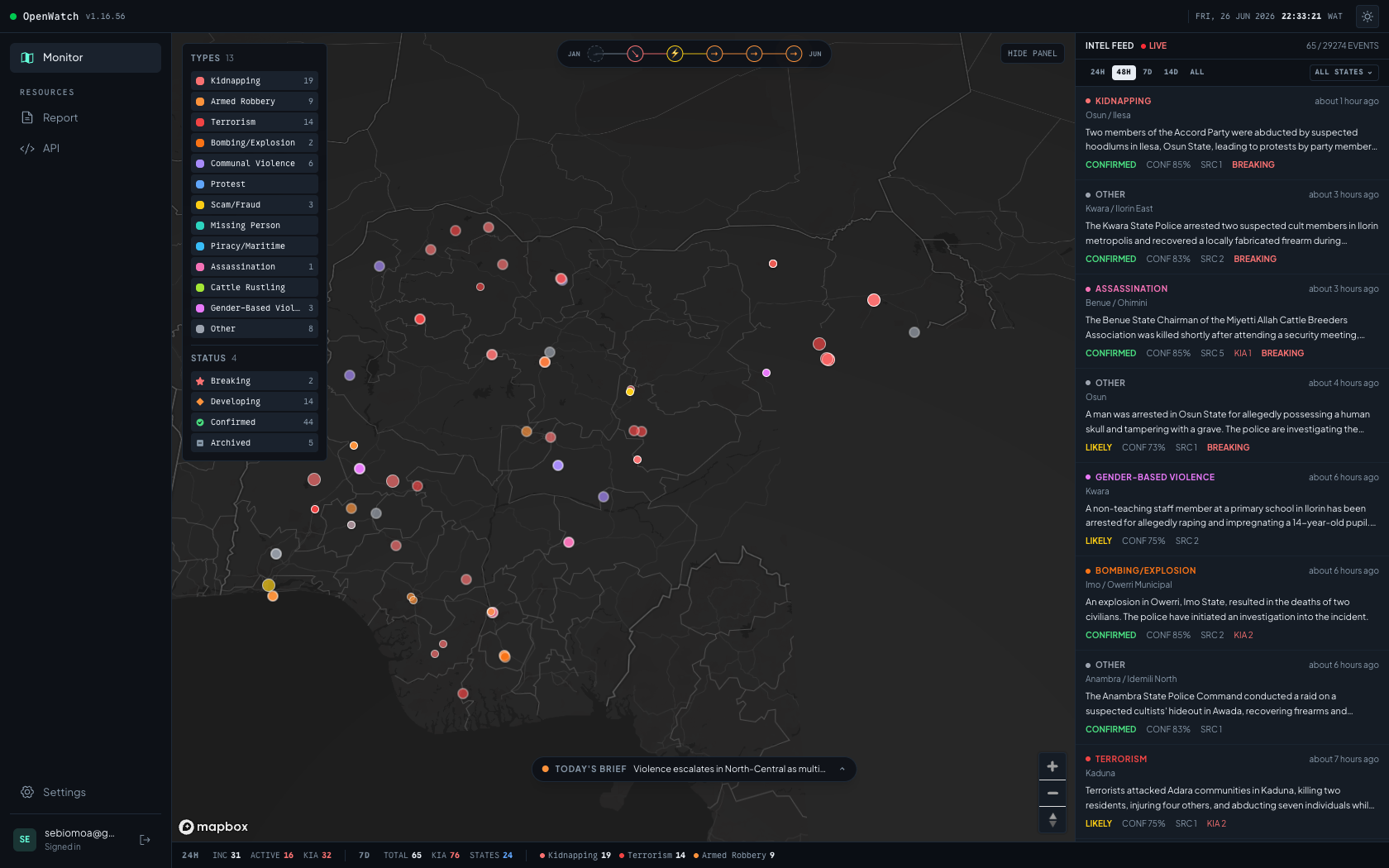Image resolution: width=1389 pixels, height=868 pixels.
Task: Toggle Terrorism type filter
Action: coord(255,122)
